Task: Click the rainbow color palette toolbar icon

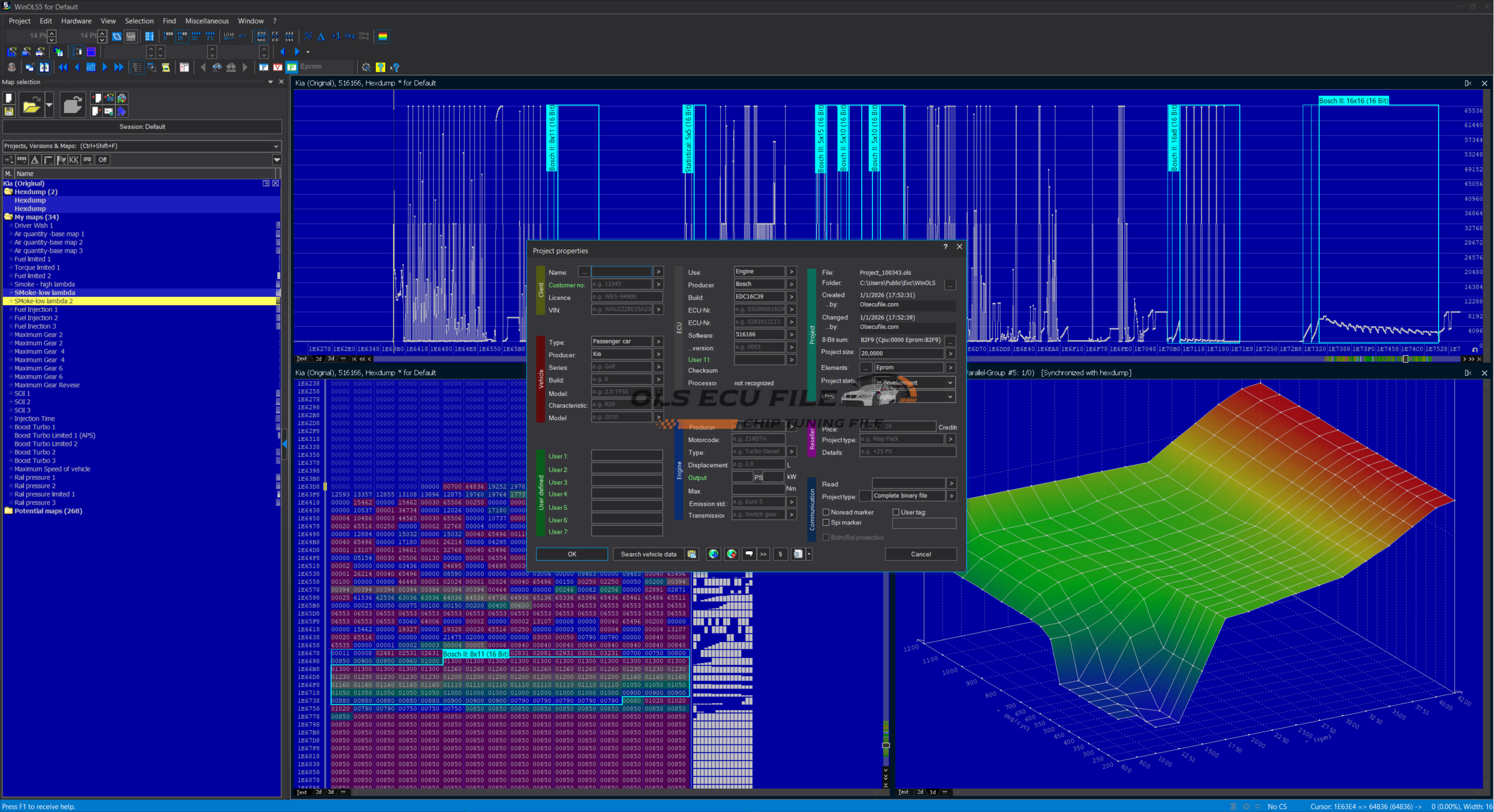Action: [x=383, y=36]
